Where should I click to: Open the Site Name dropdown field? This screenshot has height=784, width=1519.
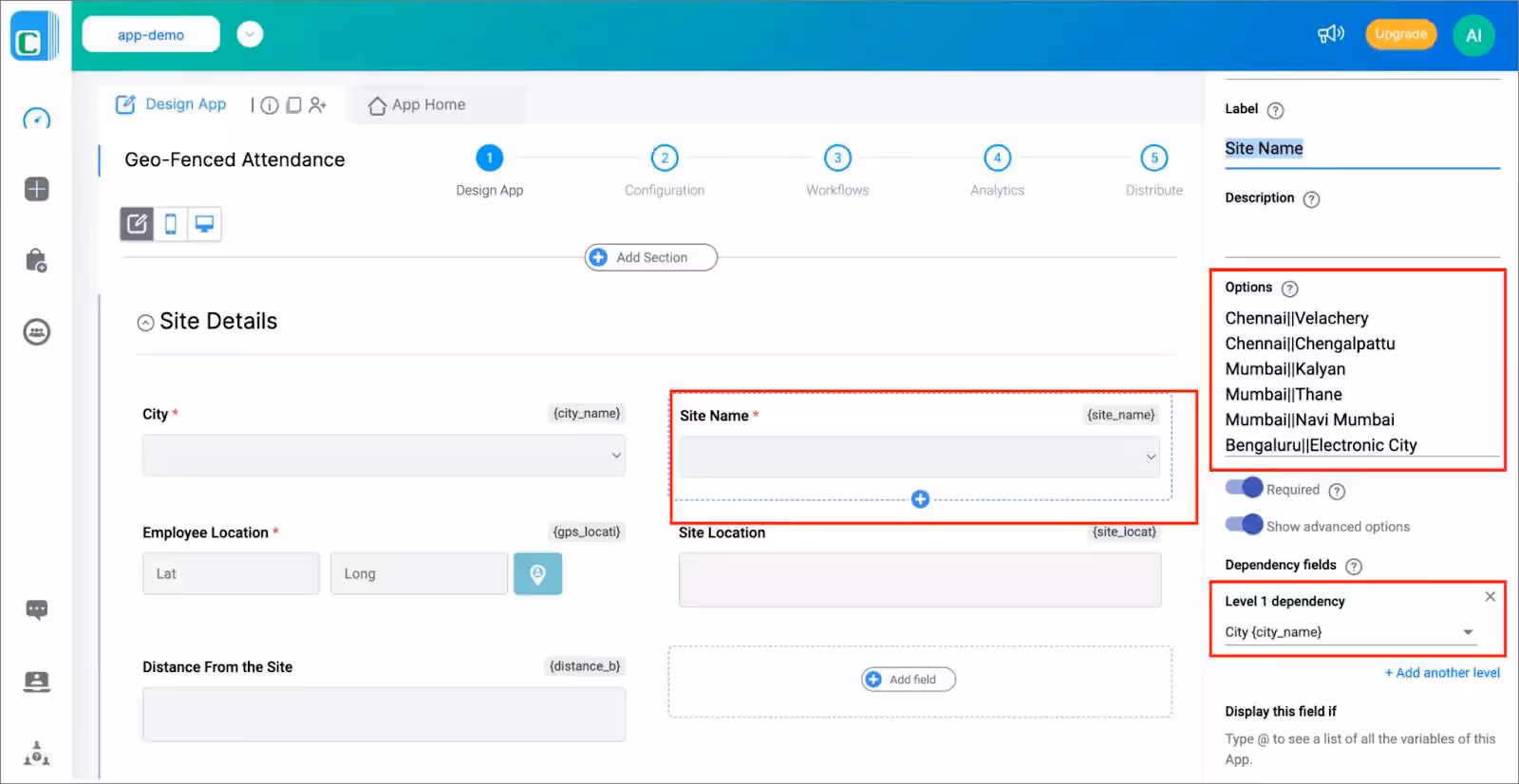coord(919,457)
